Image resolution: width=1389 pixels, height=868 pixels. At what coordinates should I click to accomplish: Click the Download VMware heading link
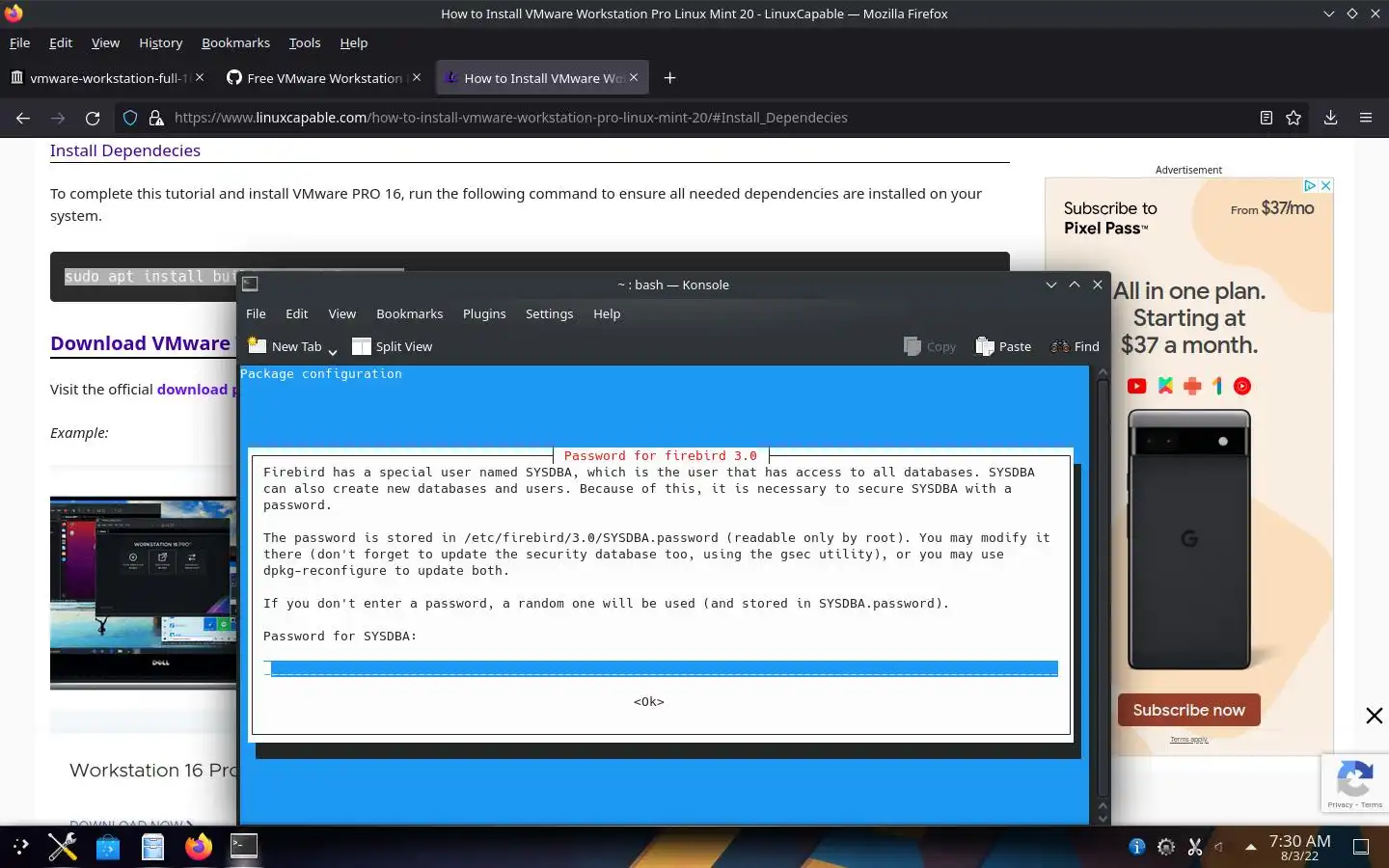click(x=141, y=343)
